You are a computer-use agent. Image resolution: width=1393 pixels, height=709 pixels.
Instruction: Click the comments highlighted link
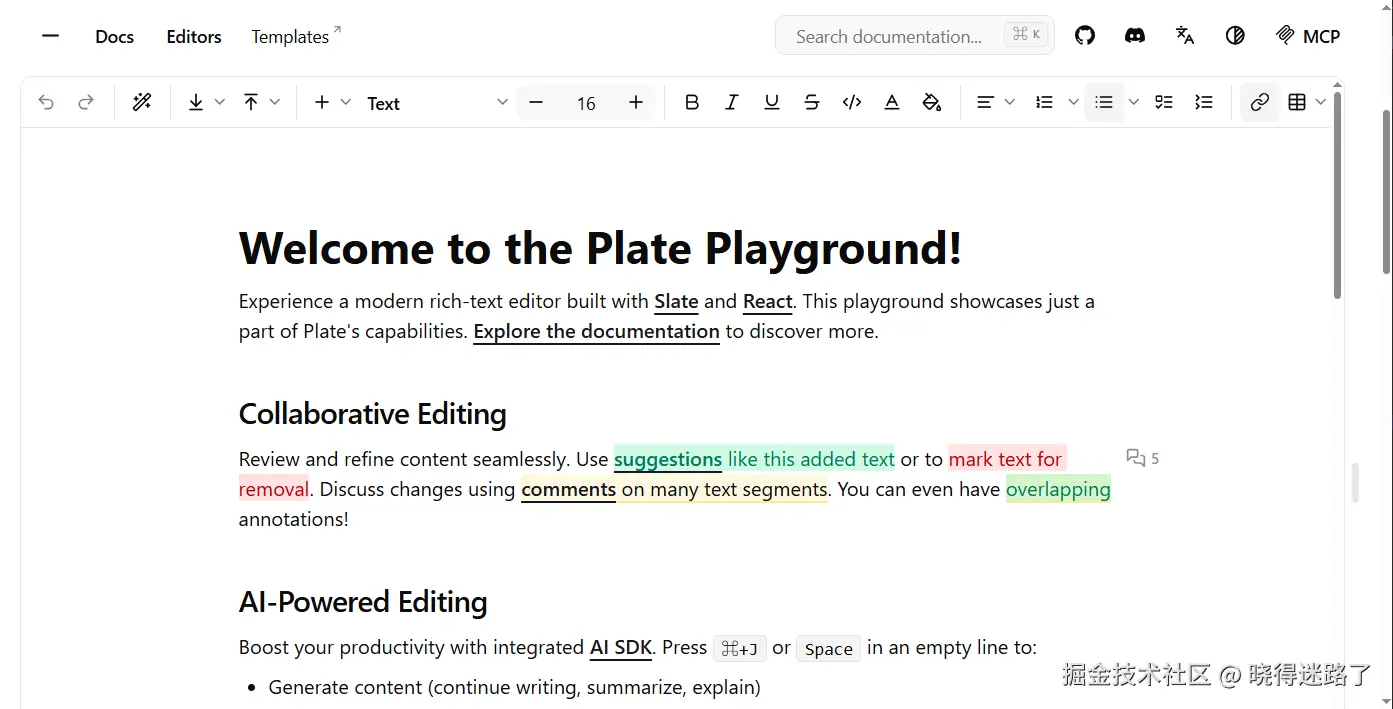pyautogui.click(x=568, y=489)
